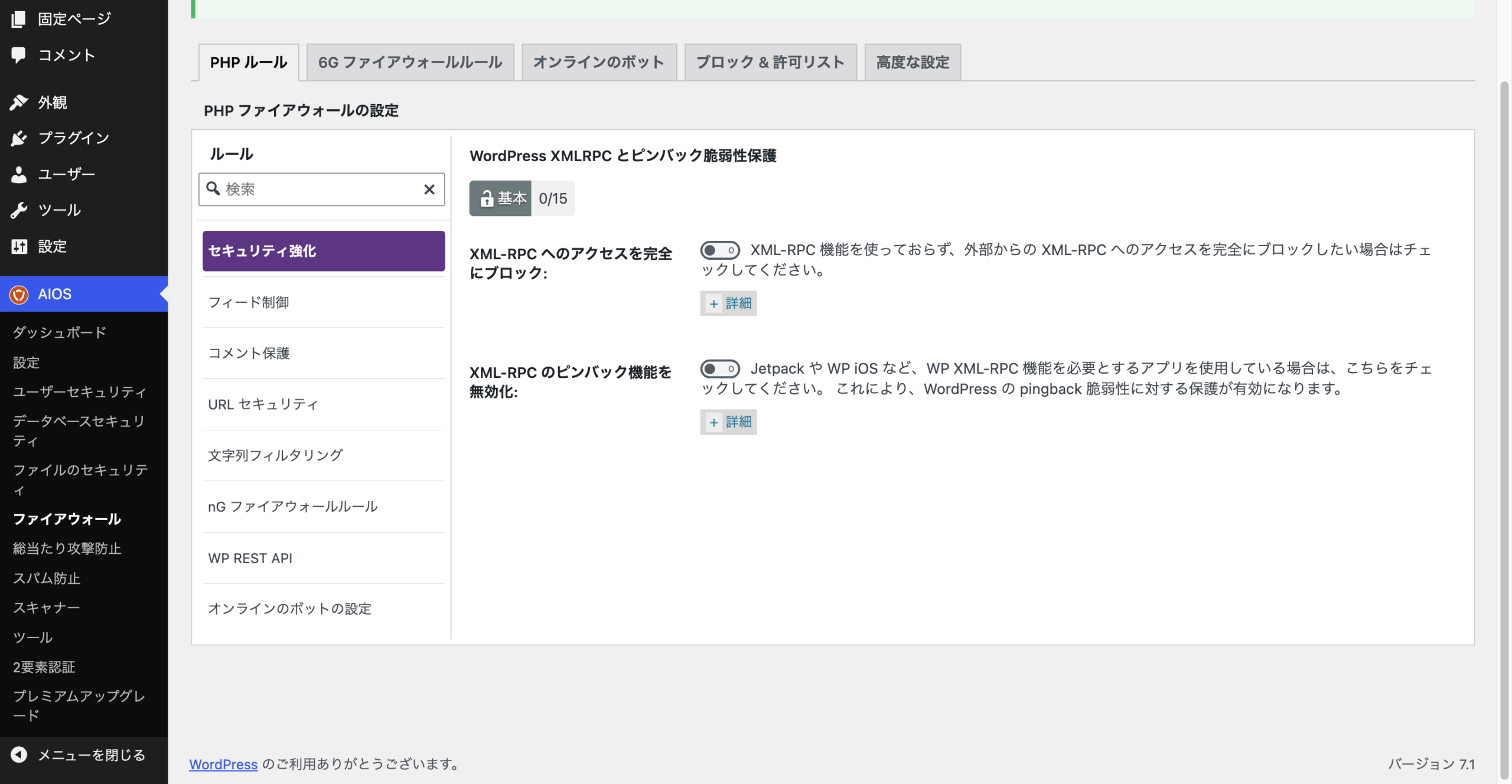Open スパム防止 submenu item
The image size is (1512, 784).
[x=47, y=578]
